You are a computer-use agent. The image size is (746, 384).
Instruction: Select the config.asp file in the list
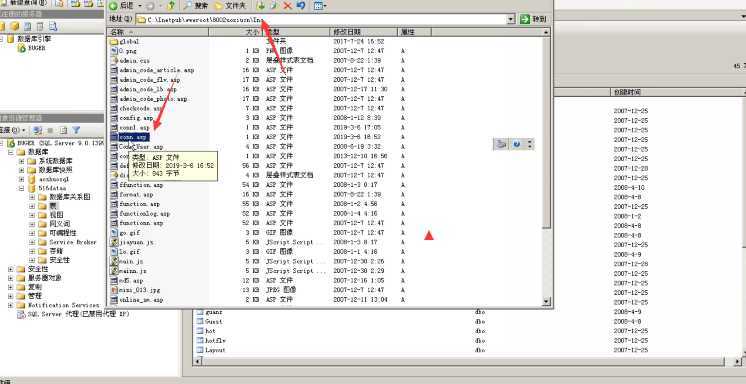click(136, 118)
